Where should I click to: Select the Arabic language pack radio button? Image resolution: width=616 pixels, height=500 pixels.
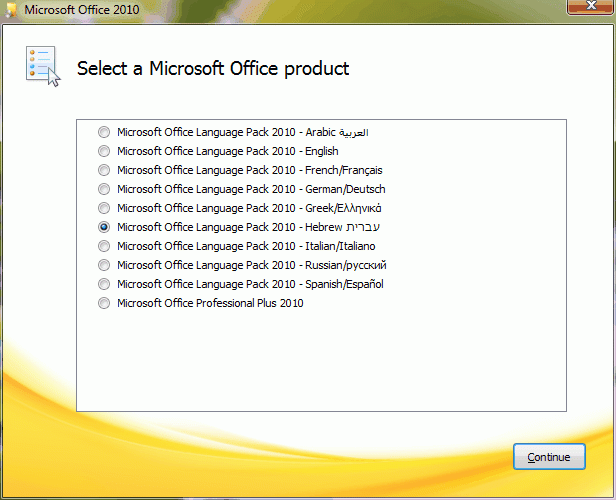point(104,132)
